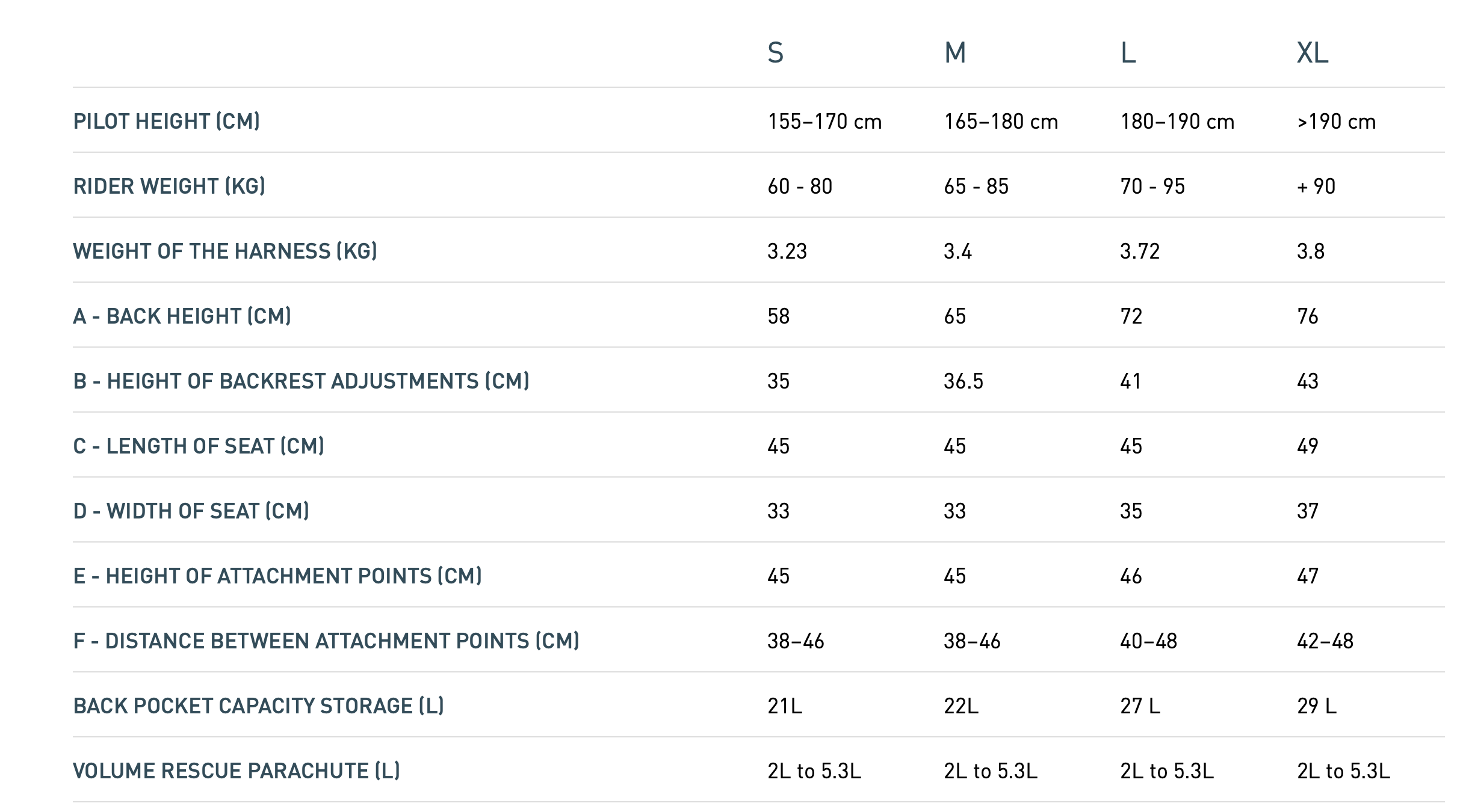
Task: Click the L size column header
Action: (x=1128, y=53)
